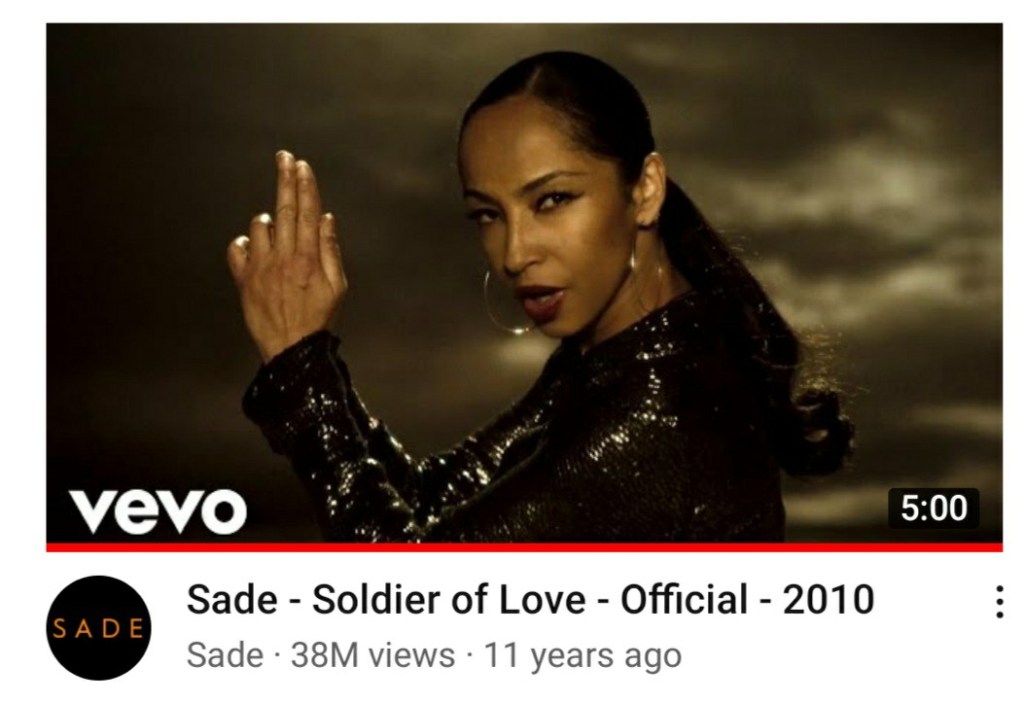Click the orange SADE lettering in avatar

99,629
